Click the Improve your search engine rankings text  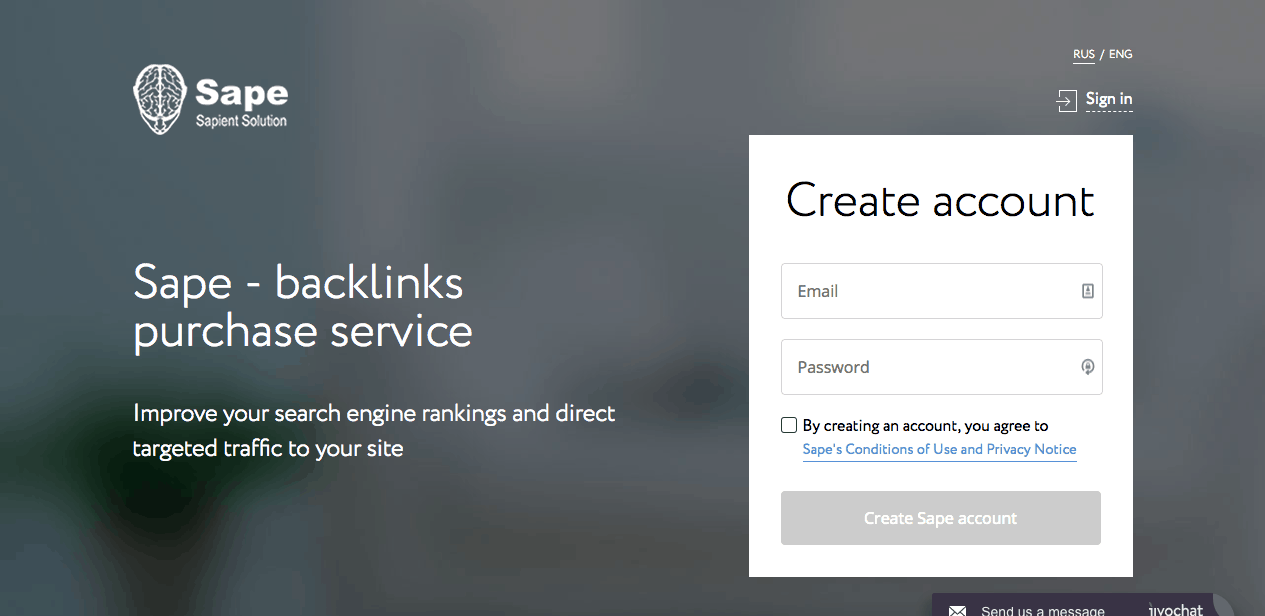pos(374,430)
